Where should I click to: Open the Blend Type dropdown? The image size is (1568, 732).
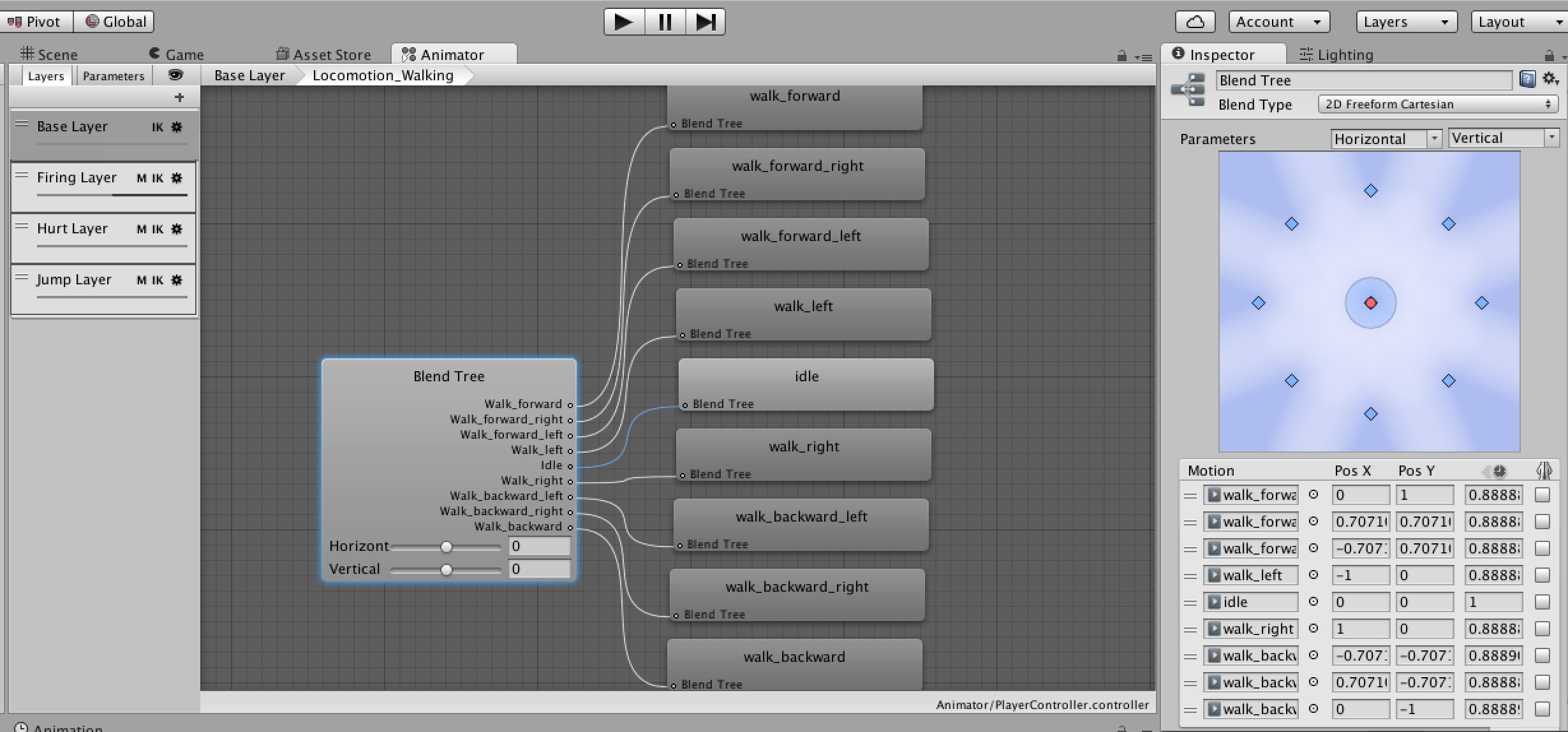pos(1438,104)
